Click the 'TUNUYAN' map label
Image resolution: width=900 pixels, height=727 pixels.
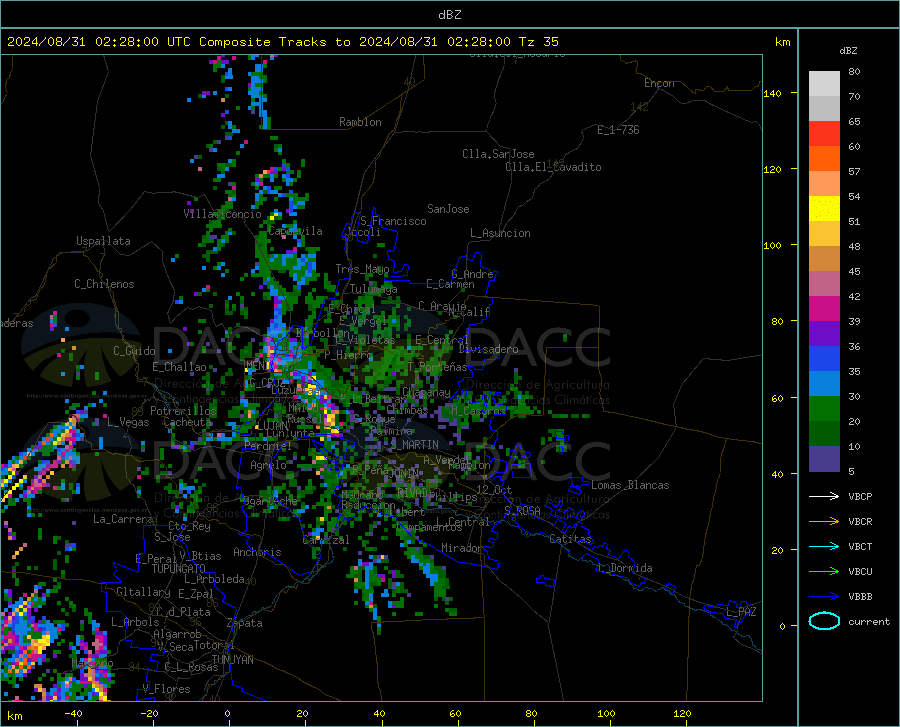(x=232, y=660)
